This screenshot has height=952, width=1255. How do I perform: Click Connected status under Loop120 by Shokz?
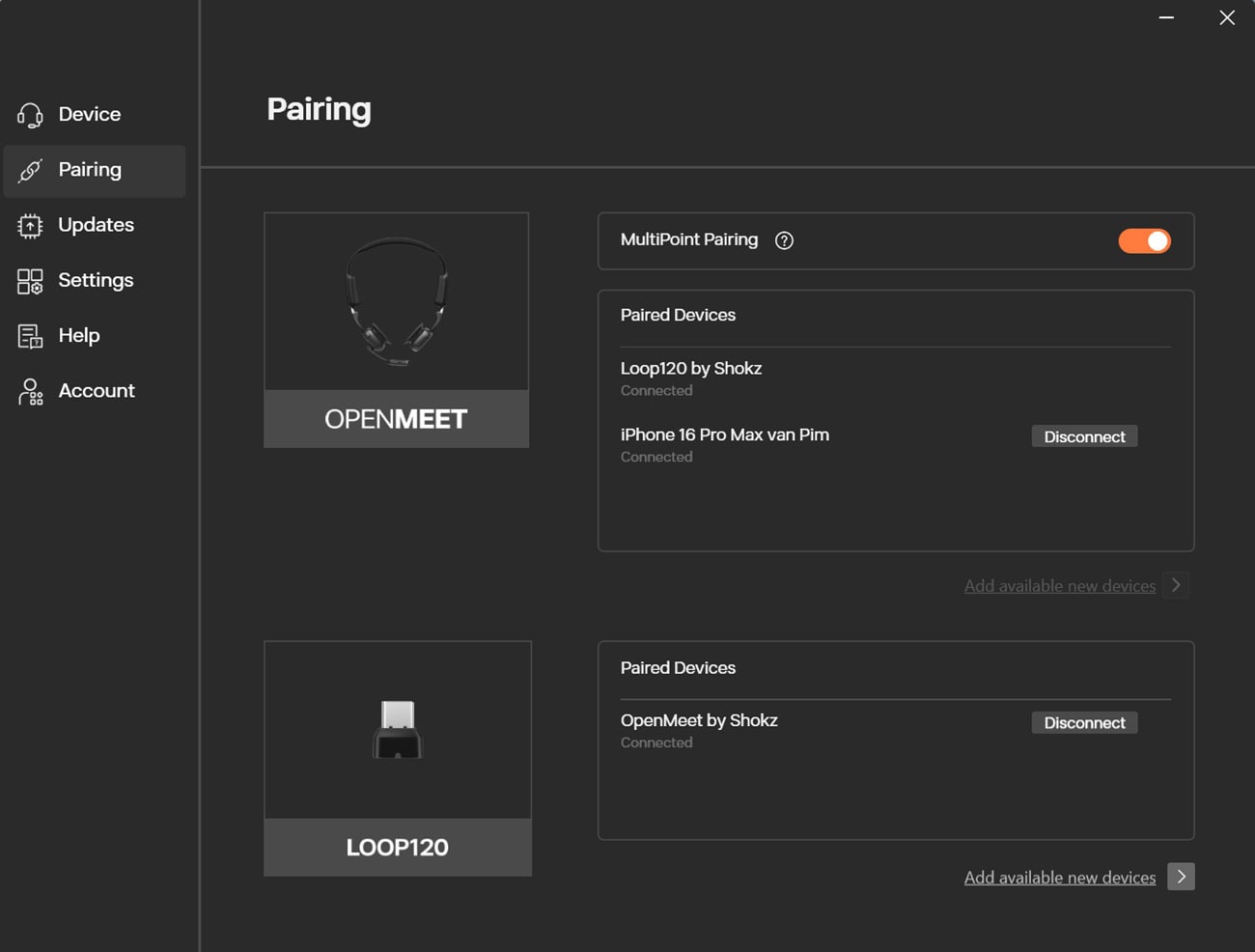656,391
